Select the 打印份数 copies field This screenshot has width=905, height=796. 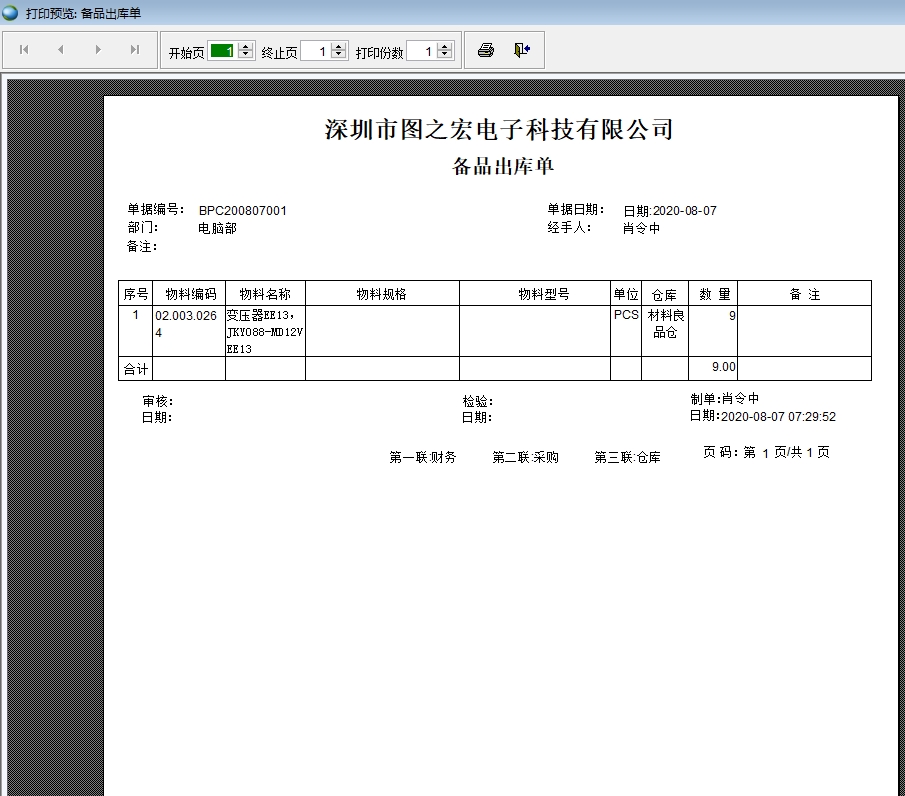tap(420, 50)
